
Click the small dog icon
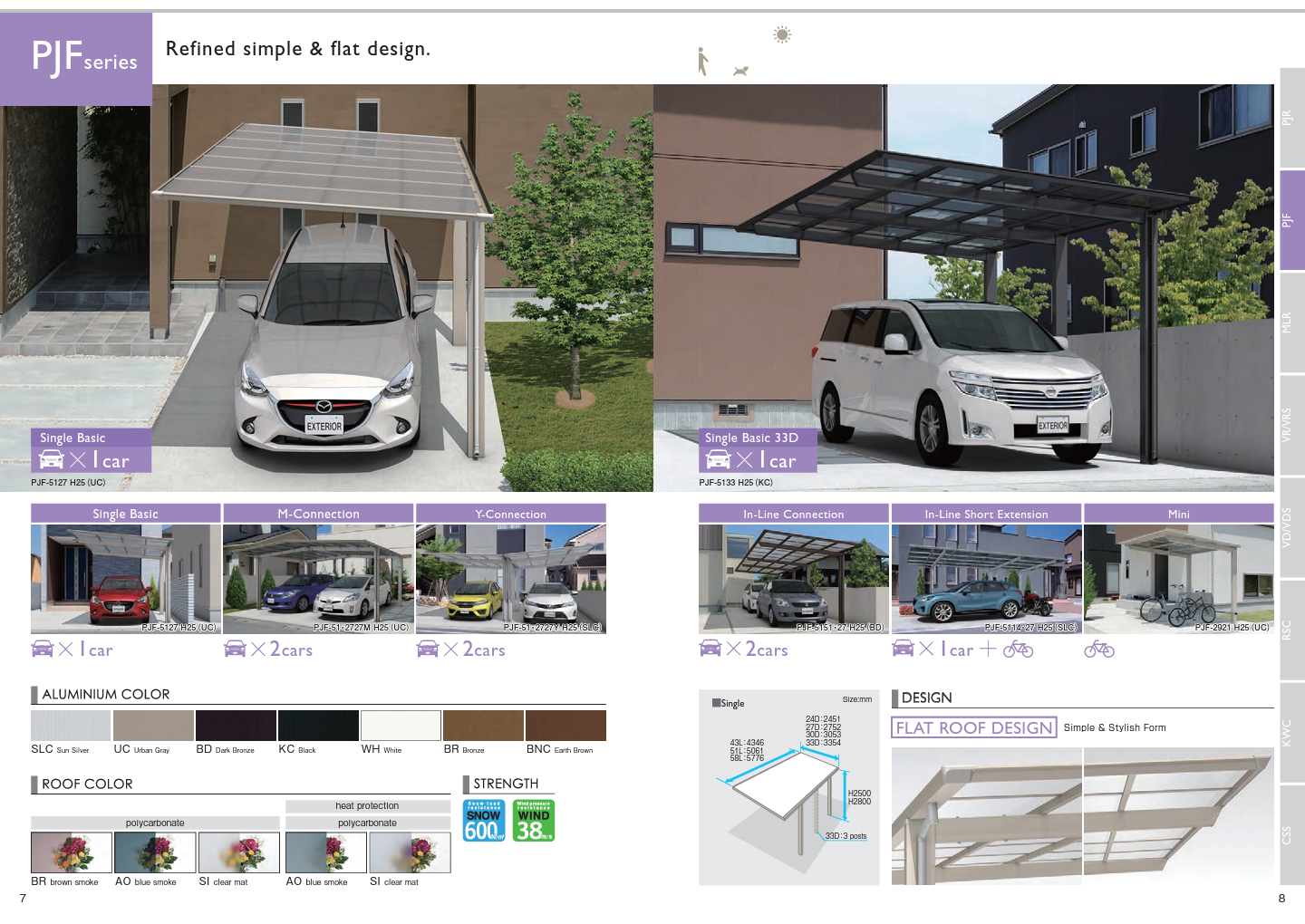[x=740, y=71]
